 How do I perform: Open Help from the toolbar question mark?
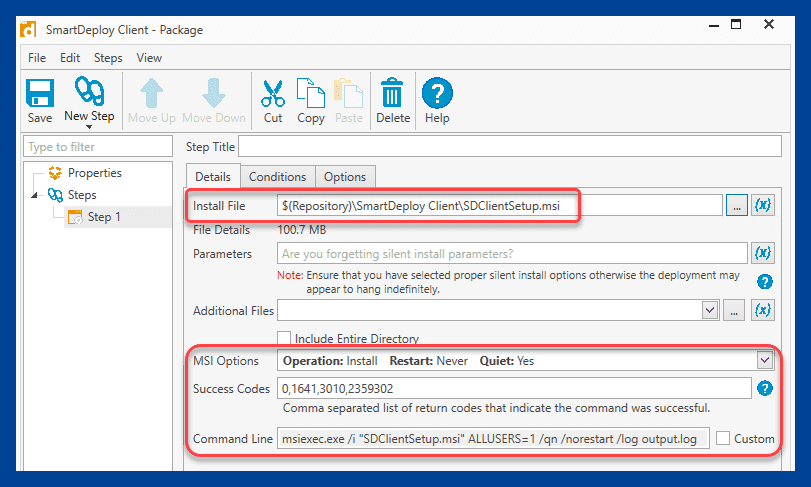(437, 101)
